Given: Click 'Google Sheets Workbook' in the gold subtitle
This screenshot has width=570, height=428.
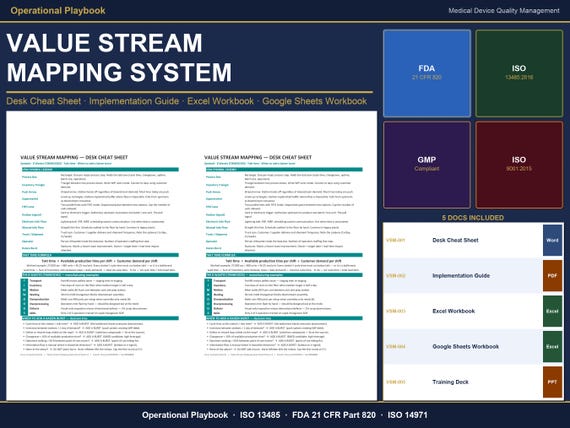Looking at the screenshot, I should tap(314, 101).
